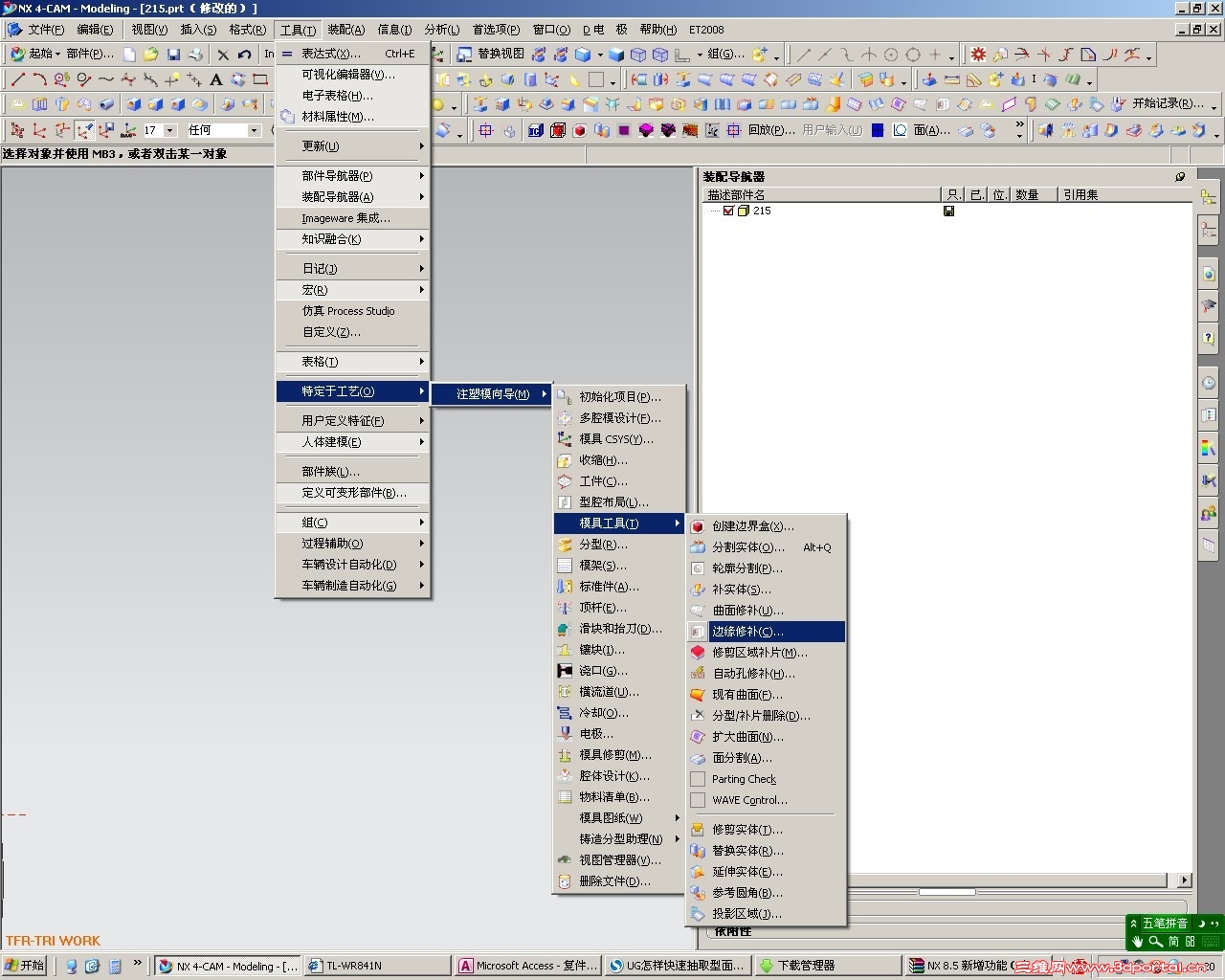Screen dimensions: 1225x980
Task: Open the 起始 application dropdown
Action: click(35, 55)
